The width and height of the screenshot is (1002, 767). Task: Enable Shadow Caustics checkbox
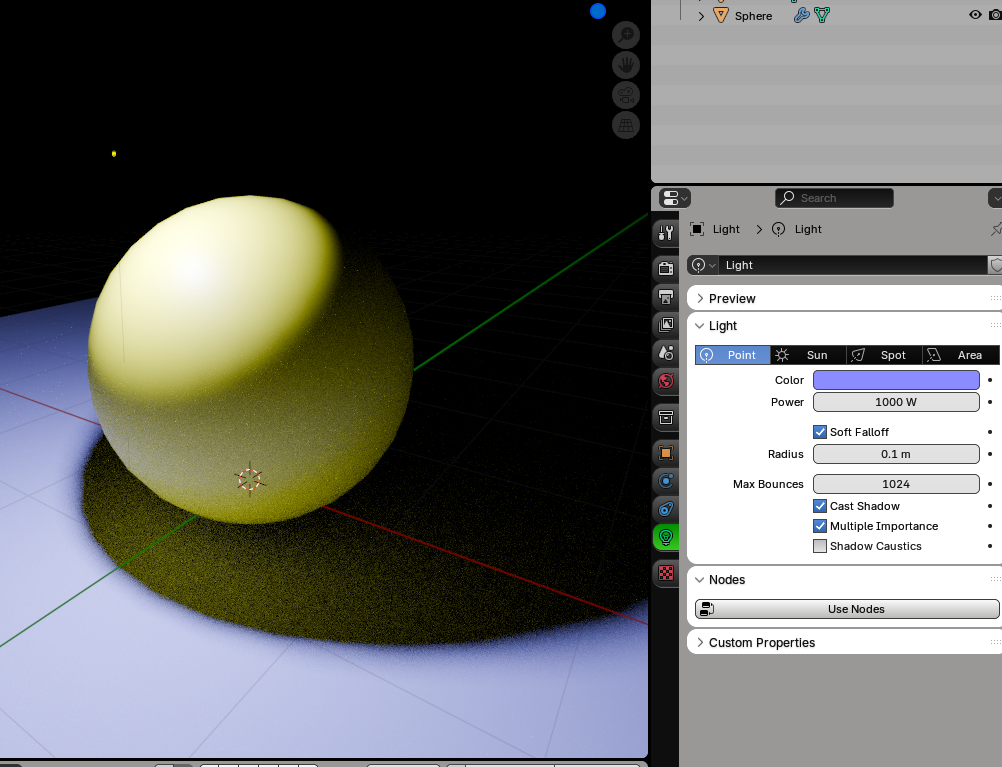click(x=820, y=546)
